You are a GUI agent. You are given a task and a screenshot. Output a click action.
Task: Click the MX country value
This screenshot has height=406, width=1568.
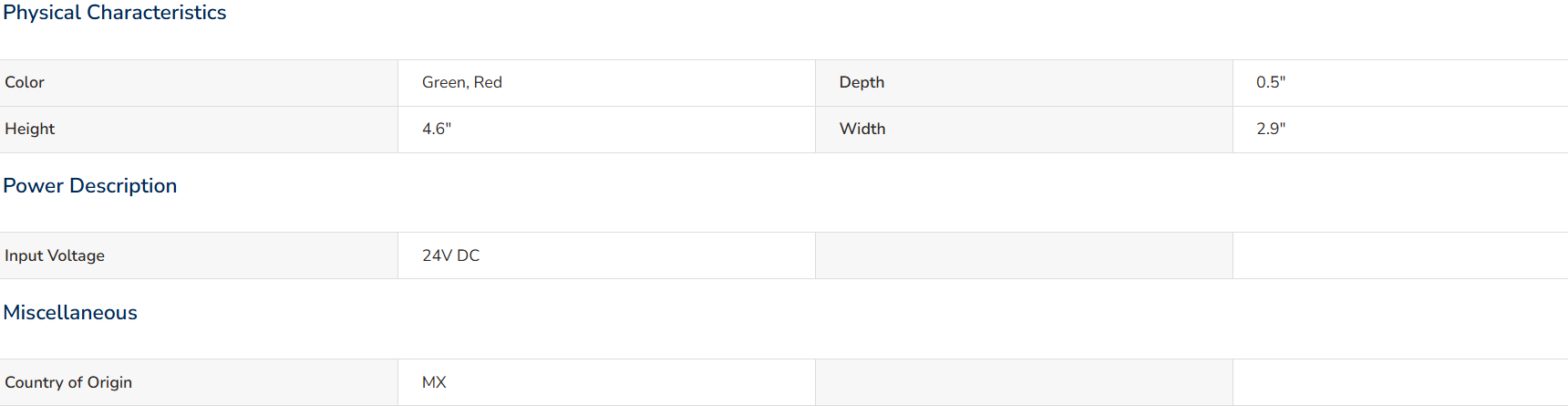point(434,382)
